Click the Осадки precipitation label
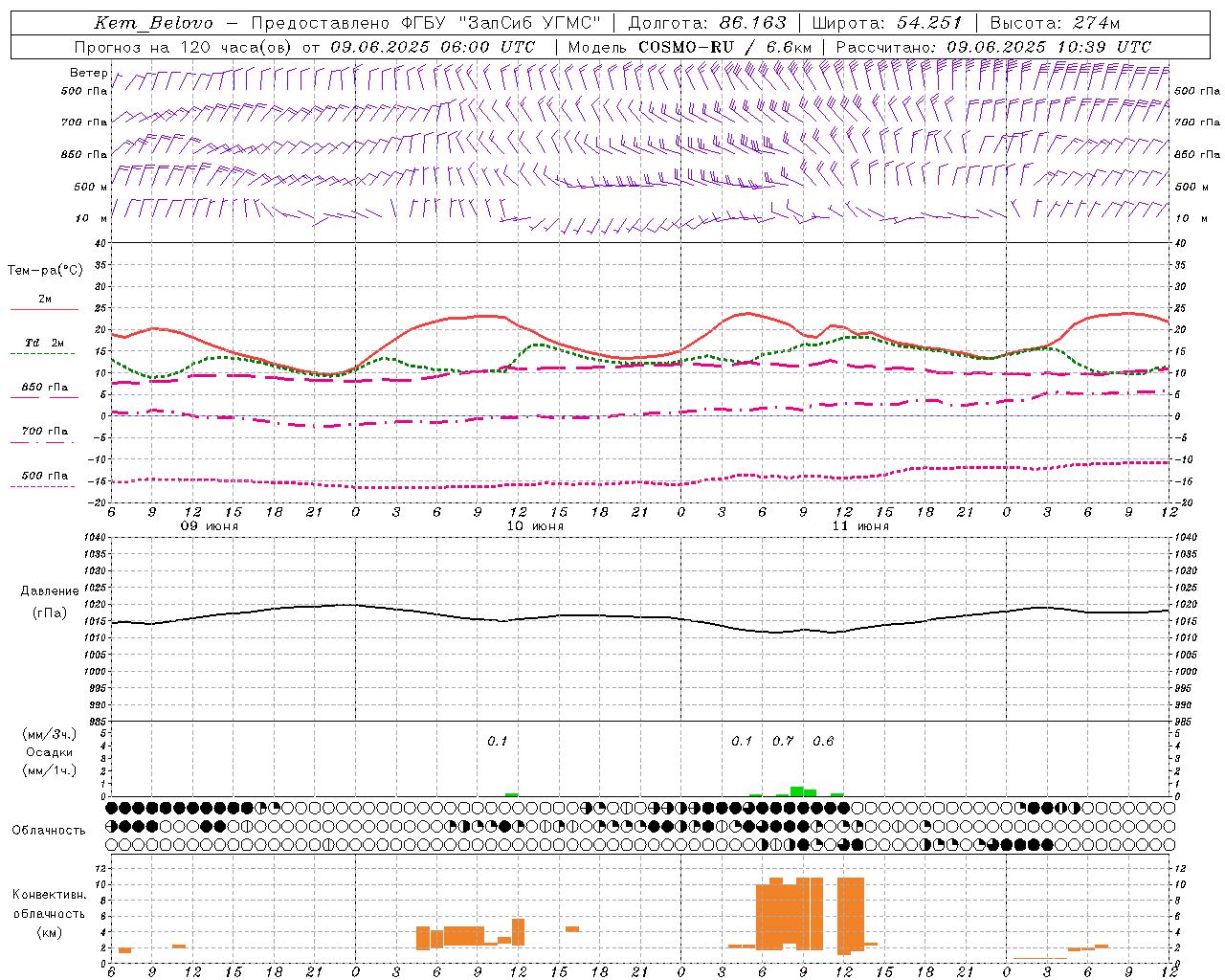The image size is (1225, 980). 50,752
